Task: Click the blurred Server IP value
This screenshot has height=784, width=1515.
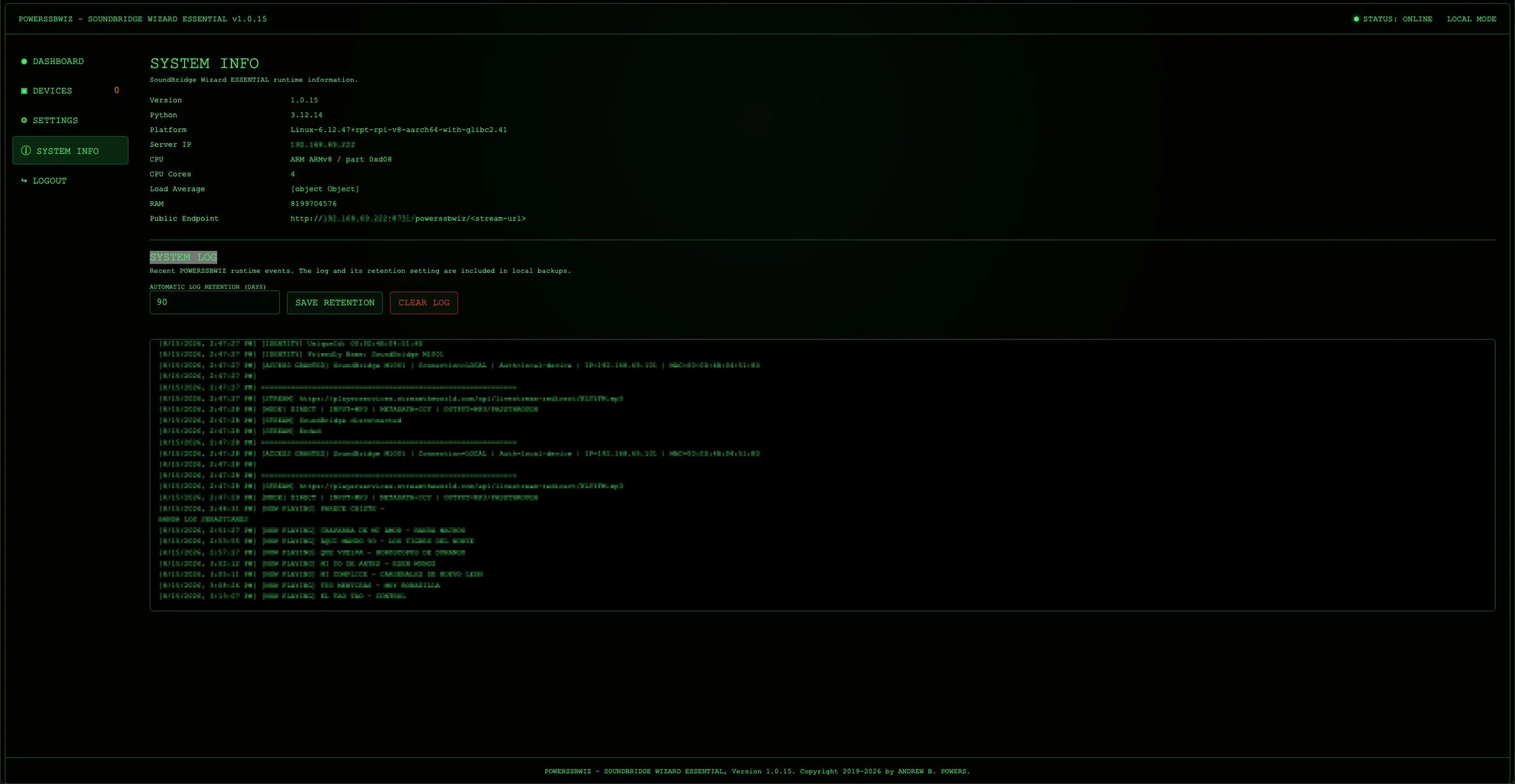Action: coord(322,144)
